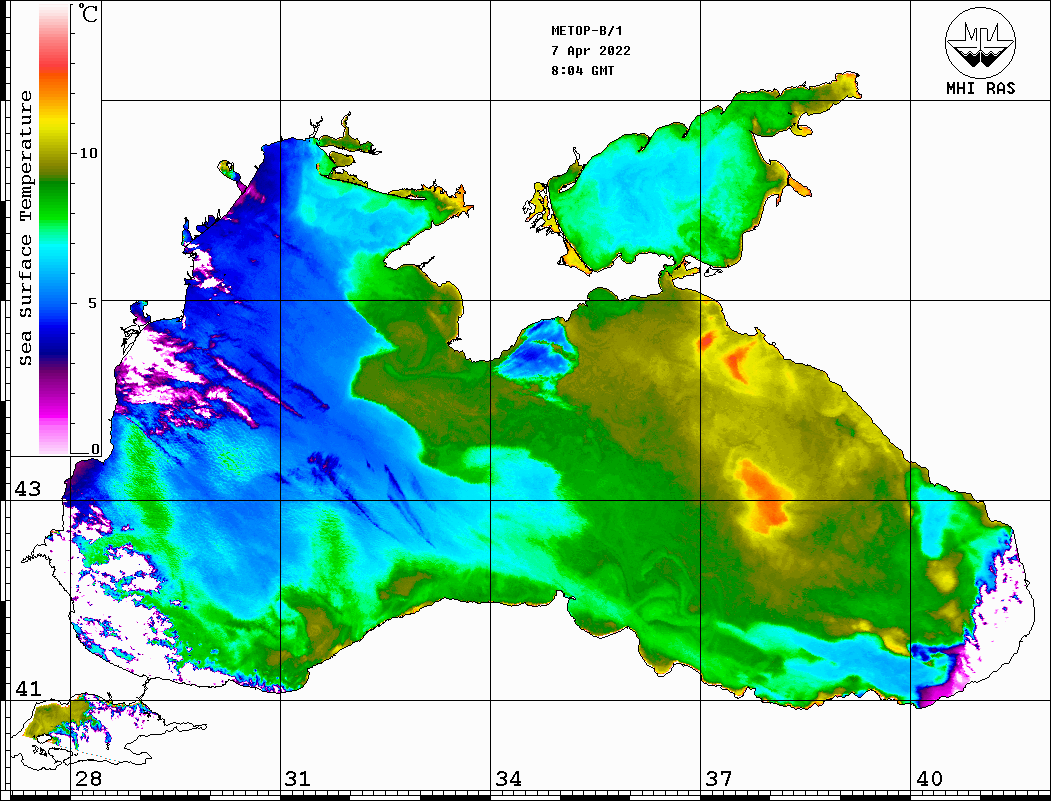This screenshot has width=1051, height=801.
Task: Click the MHI RAS logo emblem
Action: coord(981,43)
